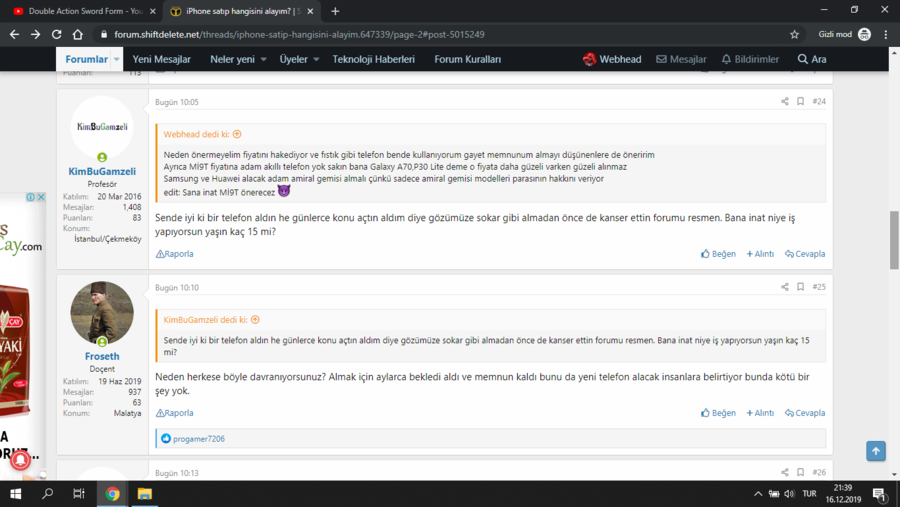Open File Explorer from taskbar
The image size is (900, 507).
145,494
